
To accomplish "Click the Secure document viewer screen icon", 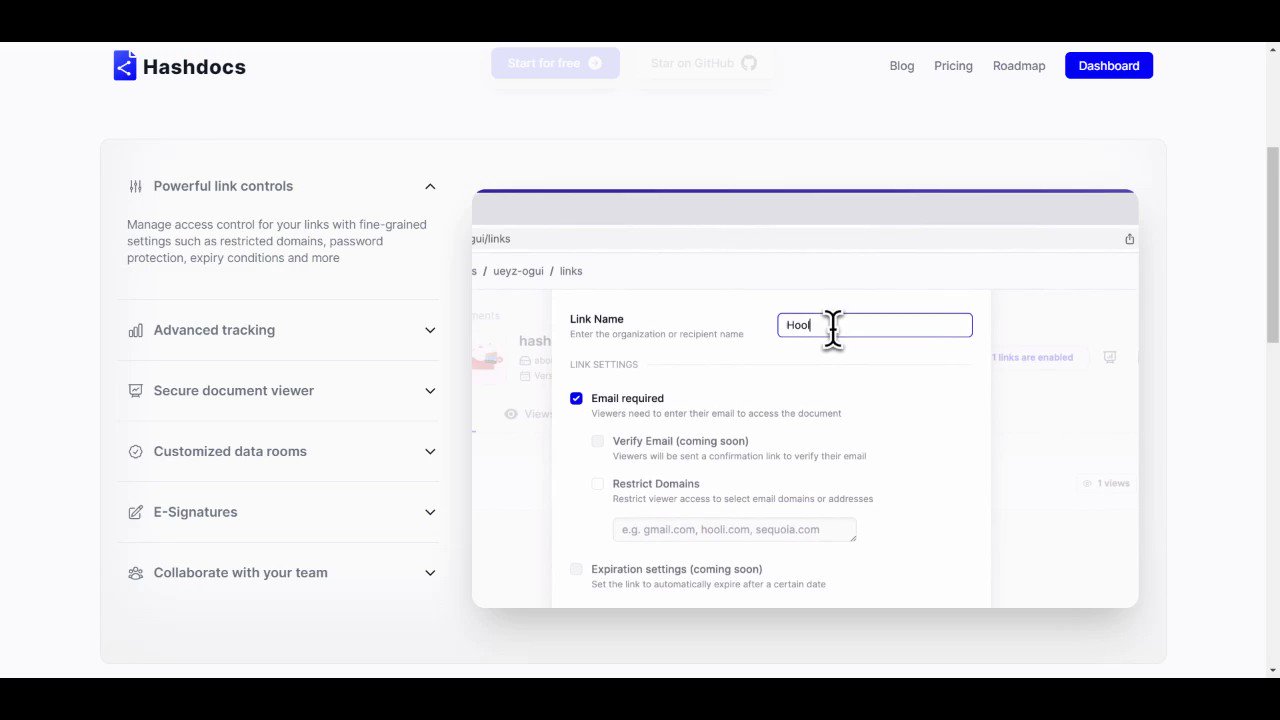I will click(136, 390).
